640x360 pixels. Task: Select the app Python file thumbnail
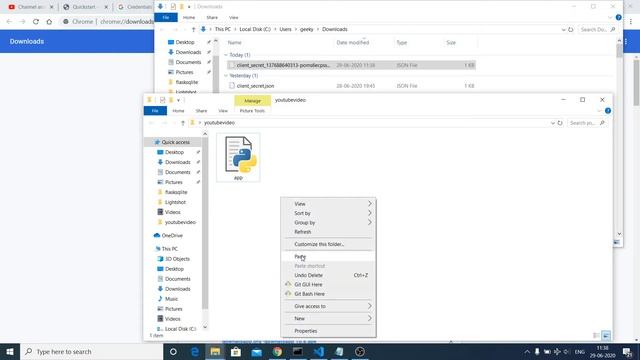[238, 158]
